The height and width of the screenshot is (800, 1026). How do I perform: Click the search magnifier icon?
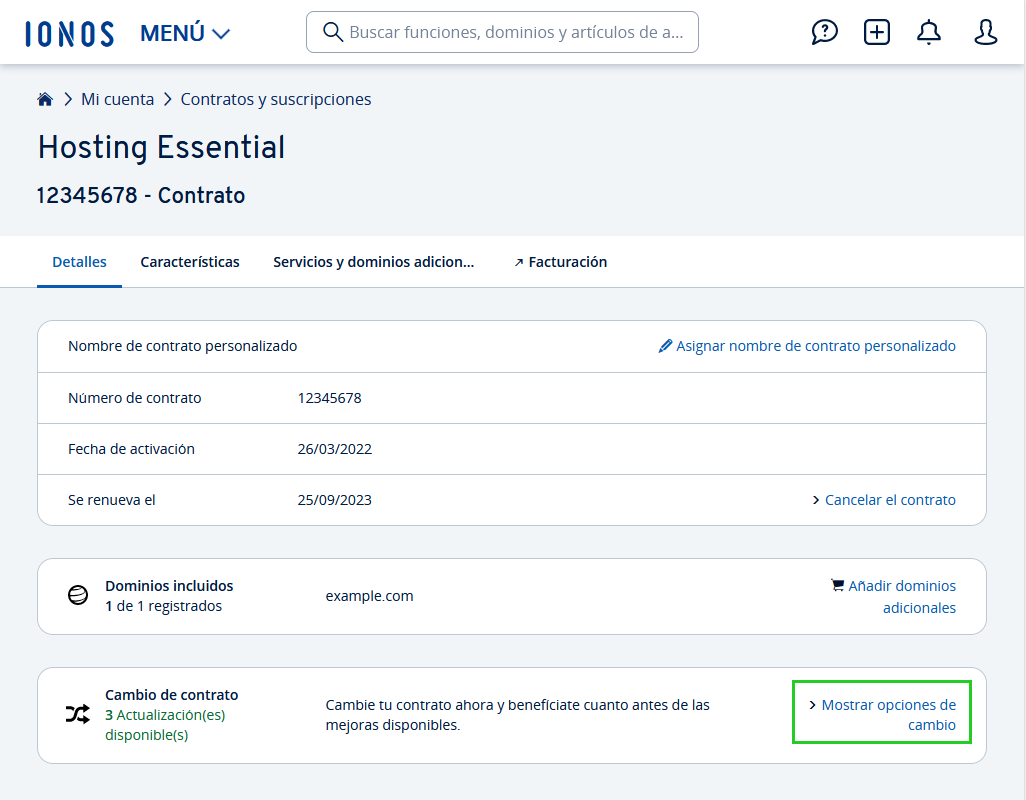coord(332,32)
